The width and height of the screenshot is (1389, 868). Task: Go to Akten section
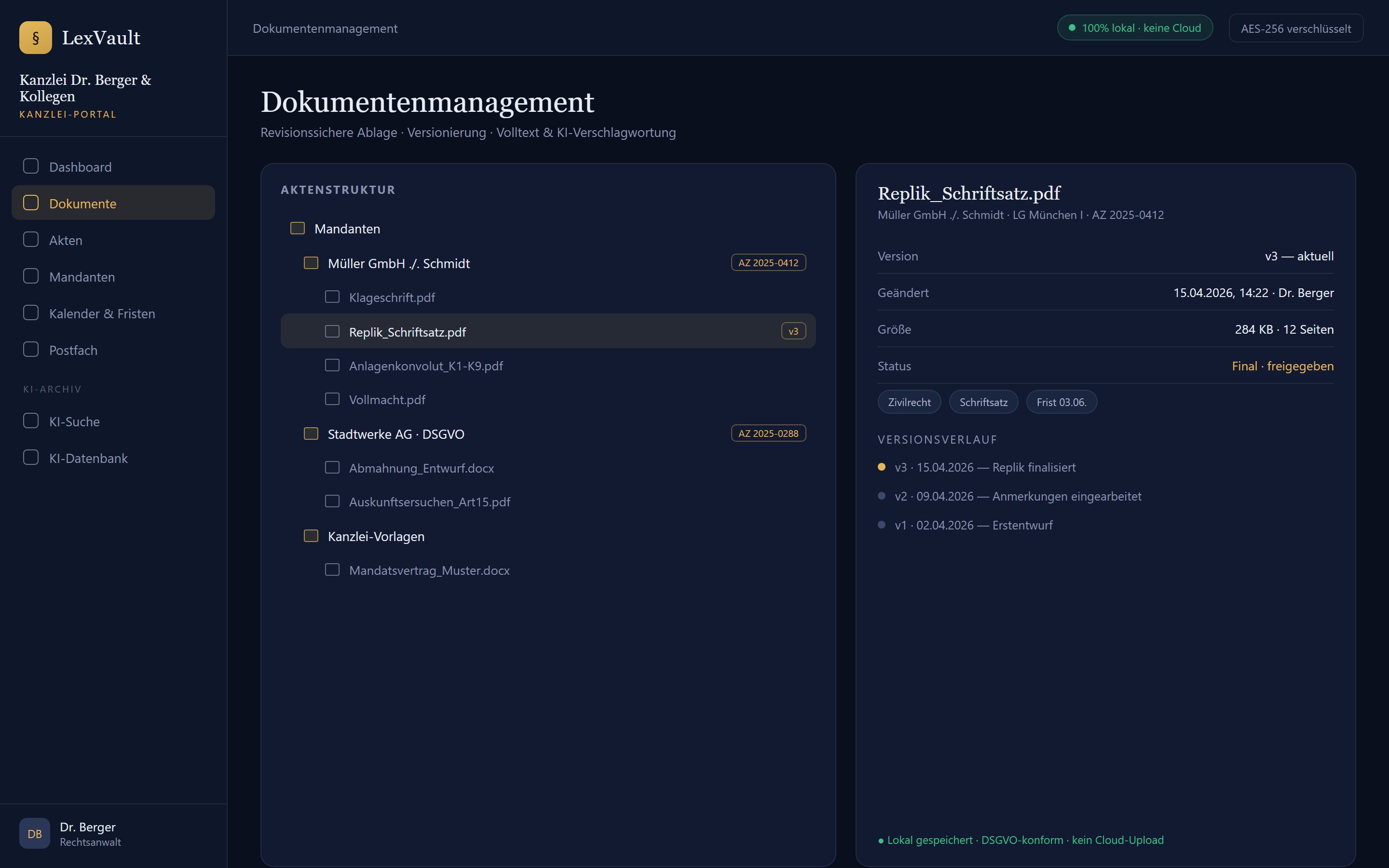point(113,240)
